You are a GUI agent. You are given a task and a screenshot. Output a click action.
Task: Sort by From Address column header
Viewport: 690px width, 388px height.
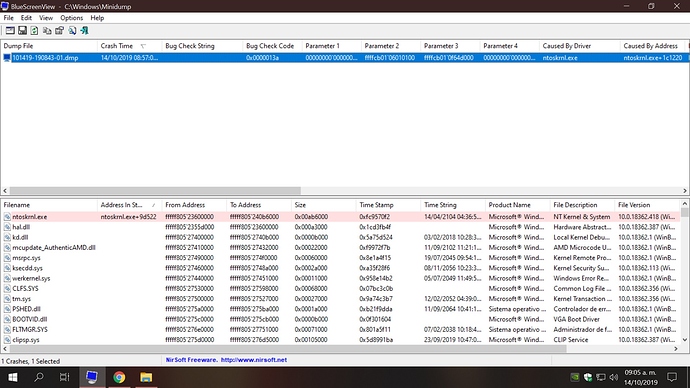point(194,205)
